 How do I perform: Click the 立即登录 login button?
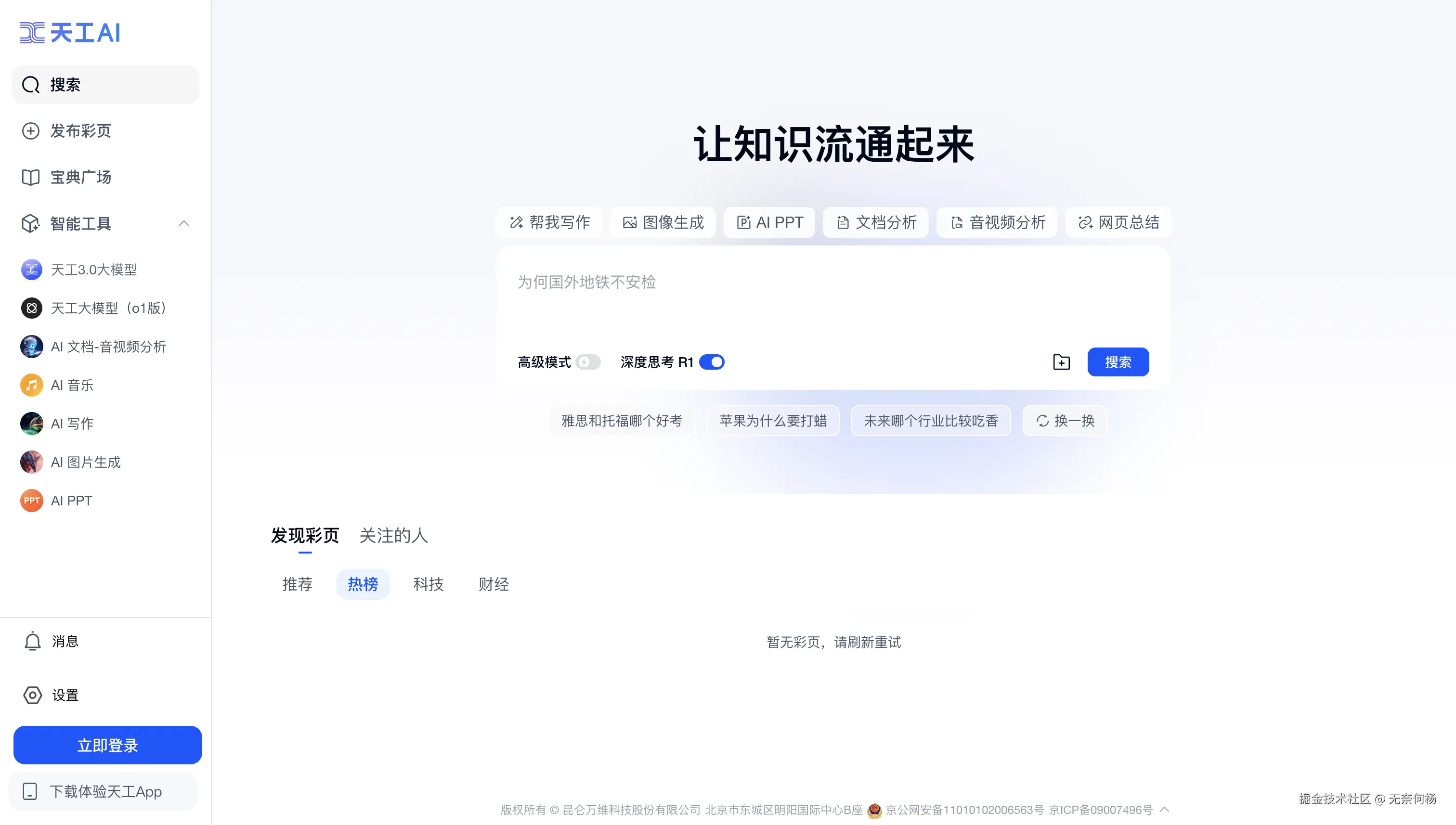108,746
